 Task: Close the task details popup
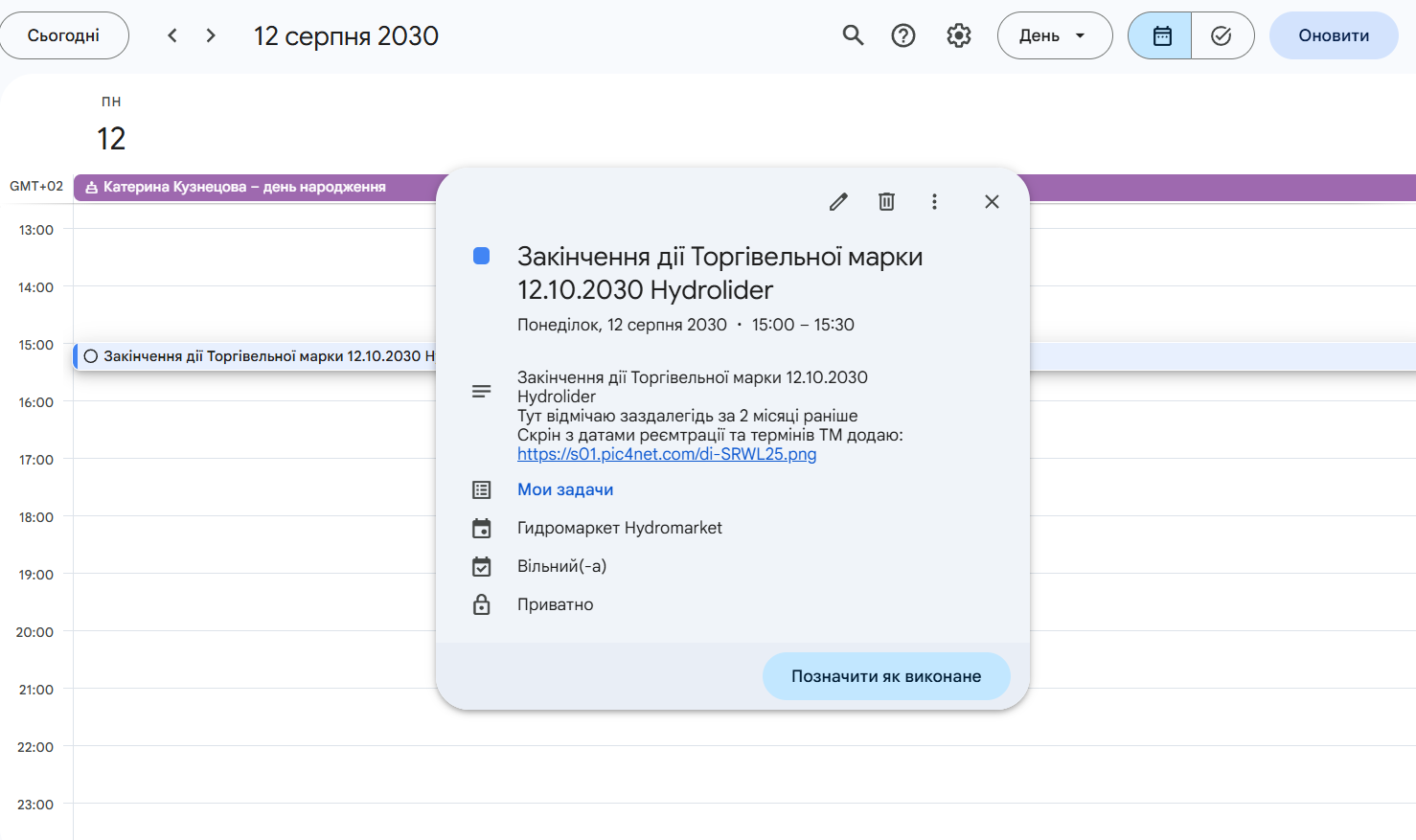992,201
